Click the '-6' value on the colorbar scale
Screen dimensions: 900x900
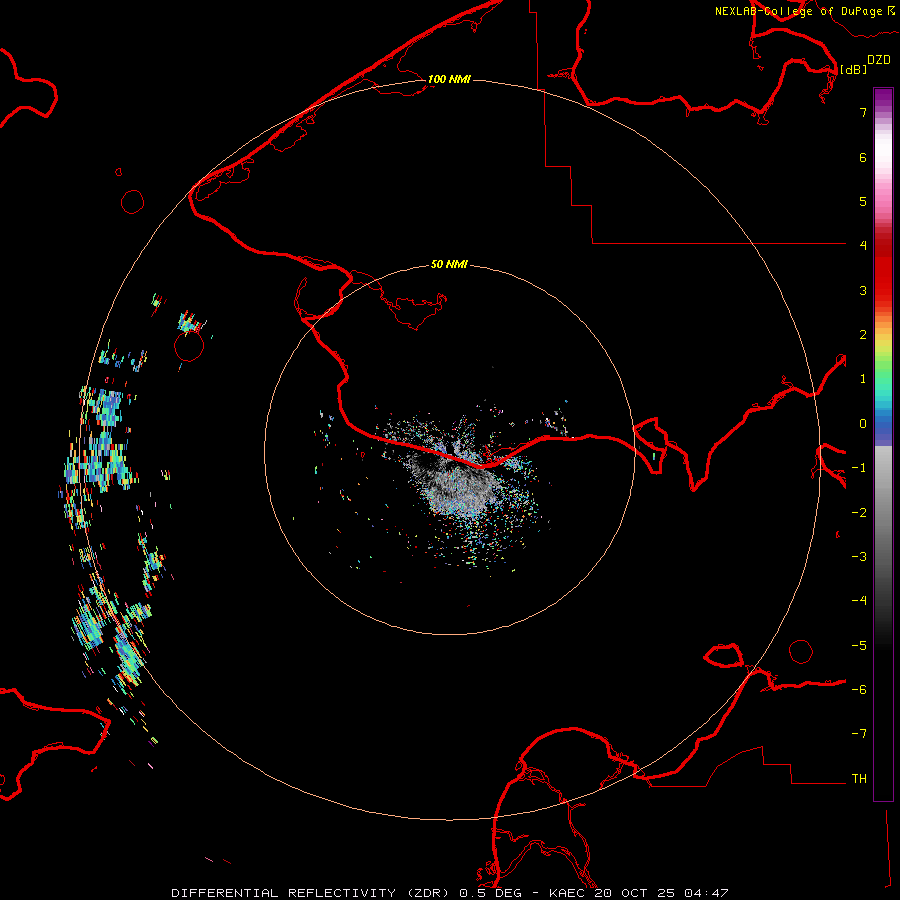[x=859, y=690]
